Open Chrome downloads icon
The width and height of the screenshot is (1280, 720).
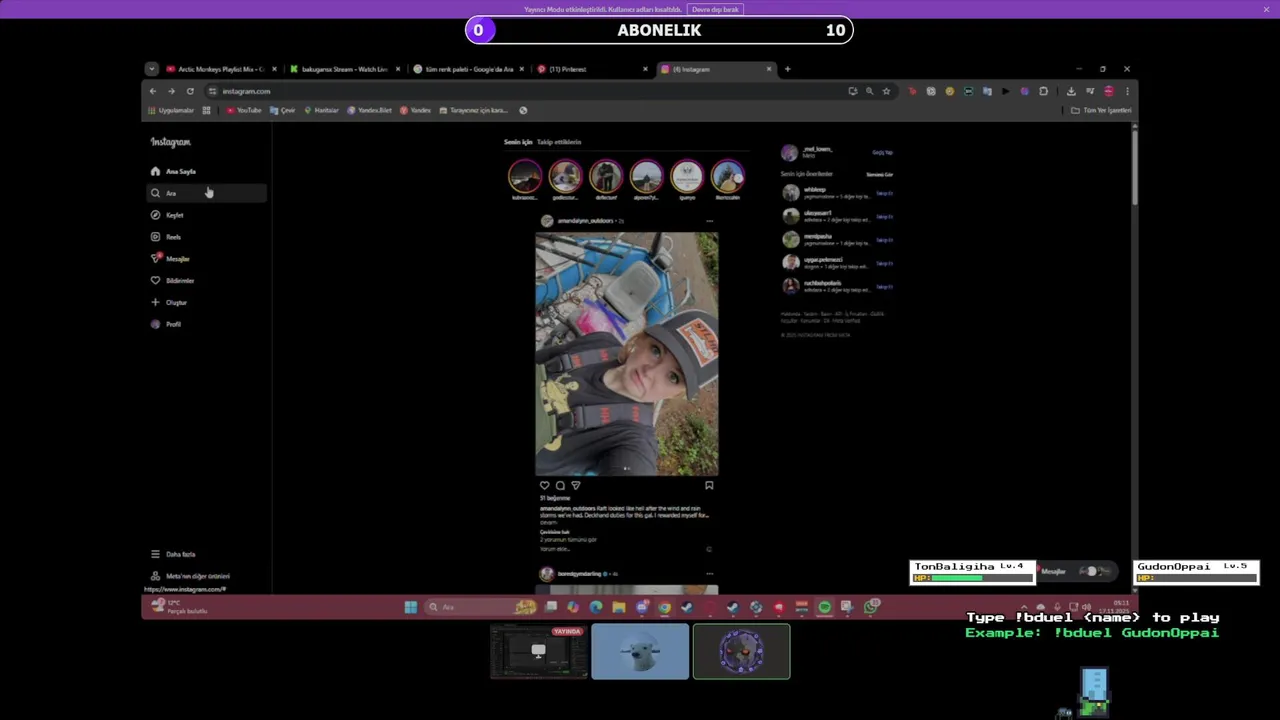point(1071,91)
